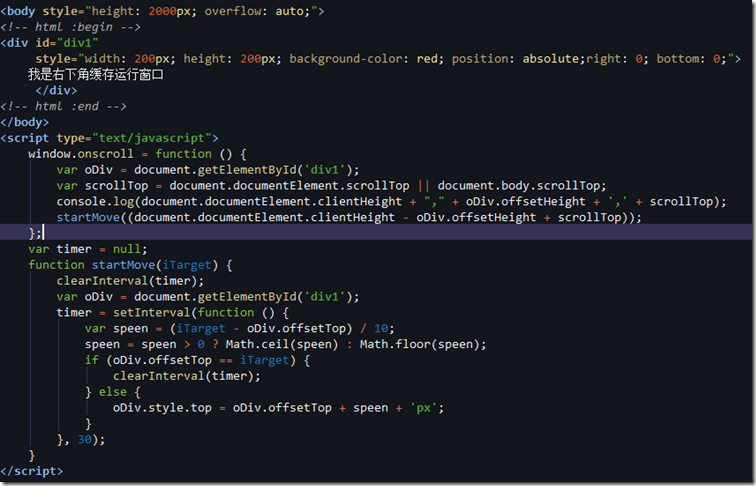Click the closing </div> tag

click(x=56, y=91)
